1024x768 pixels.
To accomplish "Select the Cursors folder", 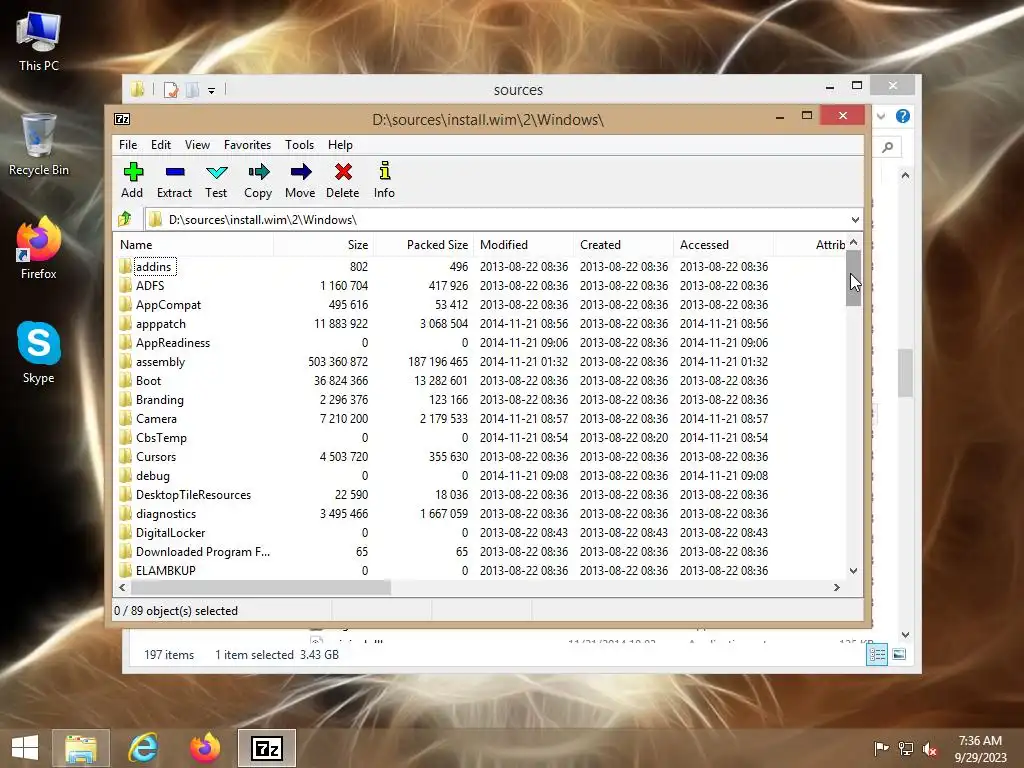I will coord(155,456).
